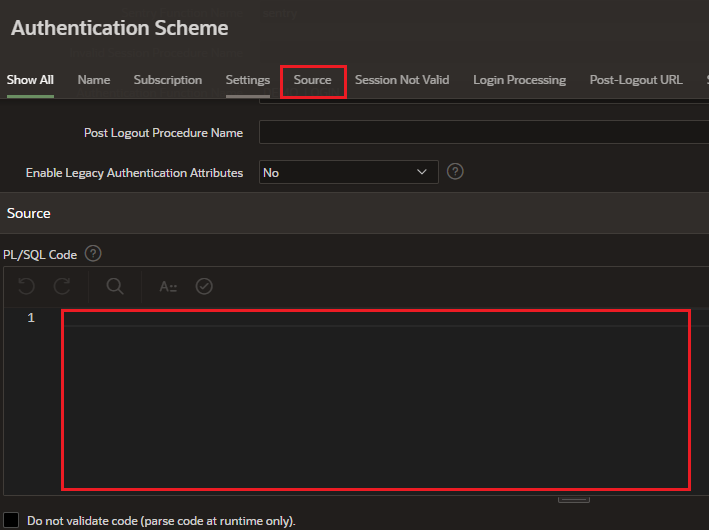This screenshot has height=530, width=709.
Task: Enable Do not validate code checkbox
Action: coord(11,520)
